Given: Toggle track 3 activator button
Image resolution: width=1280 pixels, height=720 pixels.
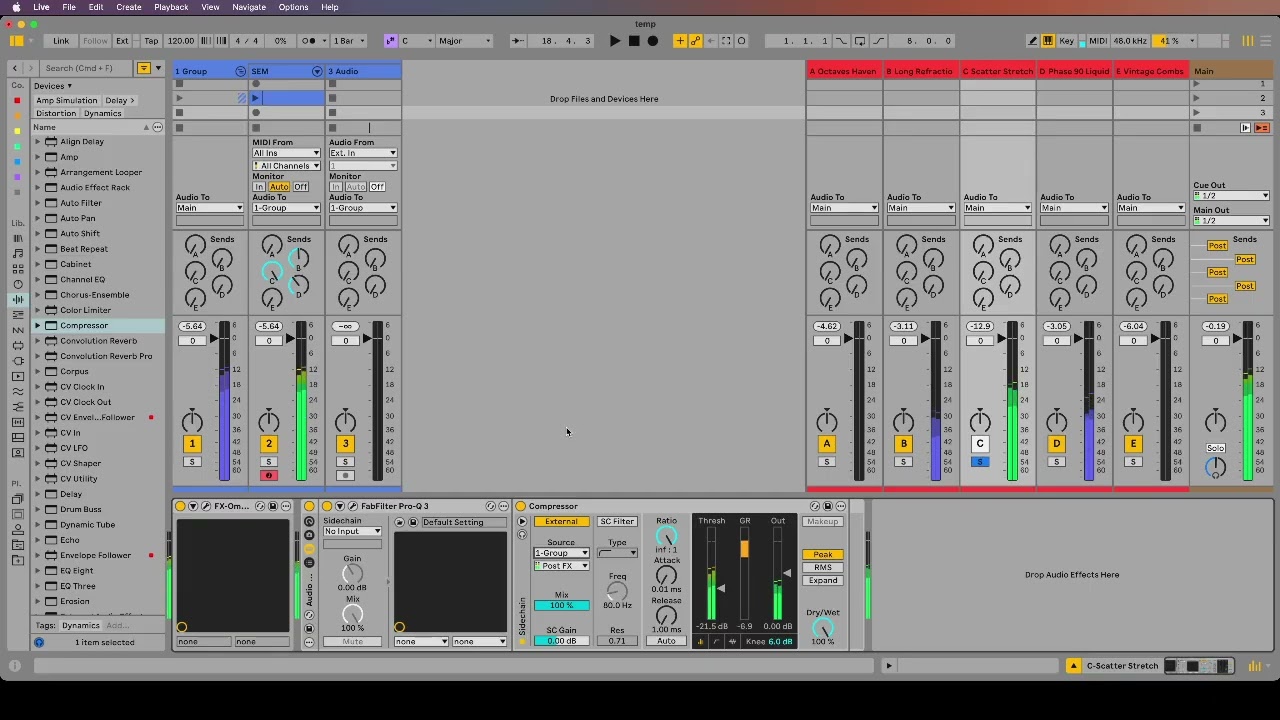Looking at the screenshot, I should coord(345,444).
